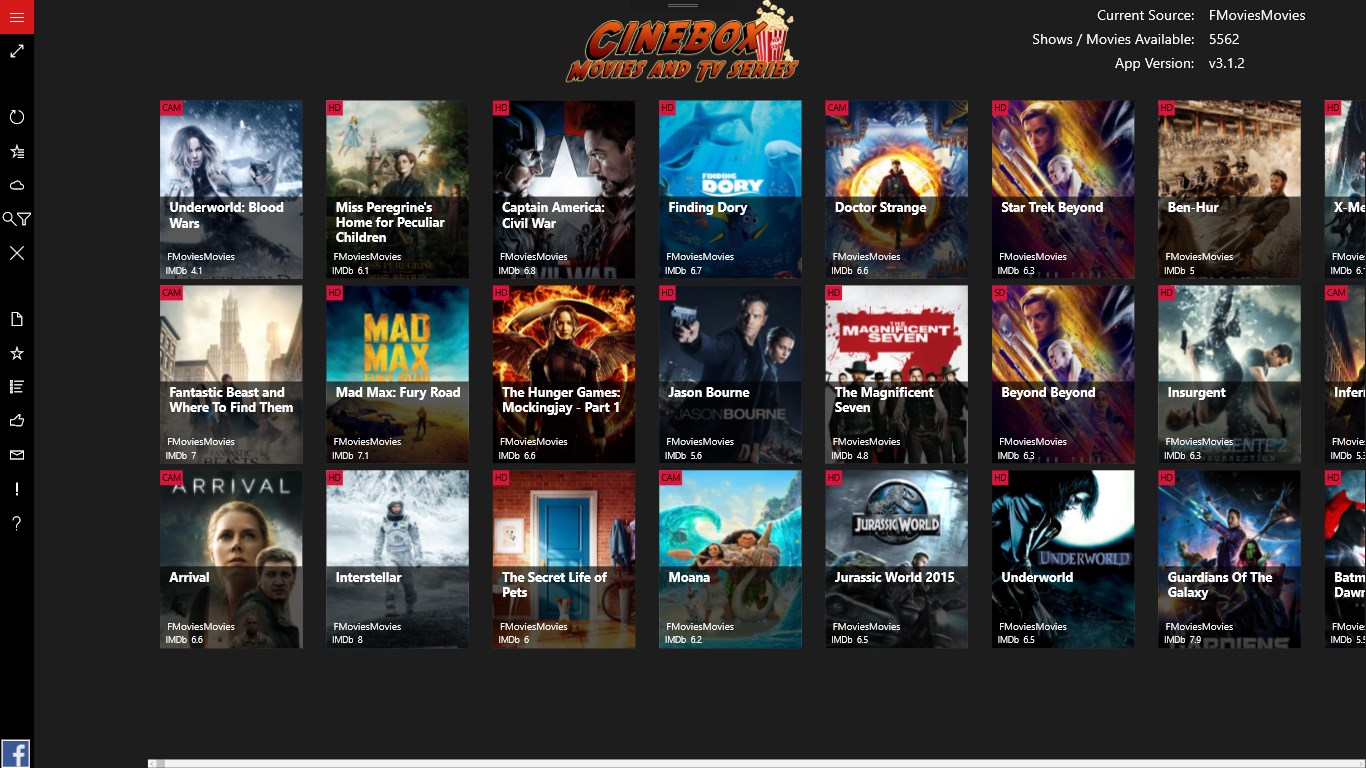Open the page document icon
Viewport: 1366px width, 768px height.
(x=17, y=318)
